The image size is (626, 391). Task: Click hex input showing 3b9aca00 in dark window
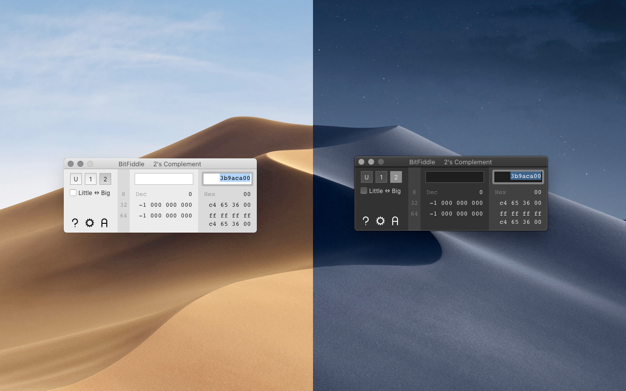518,177
